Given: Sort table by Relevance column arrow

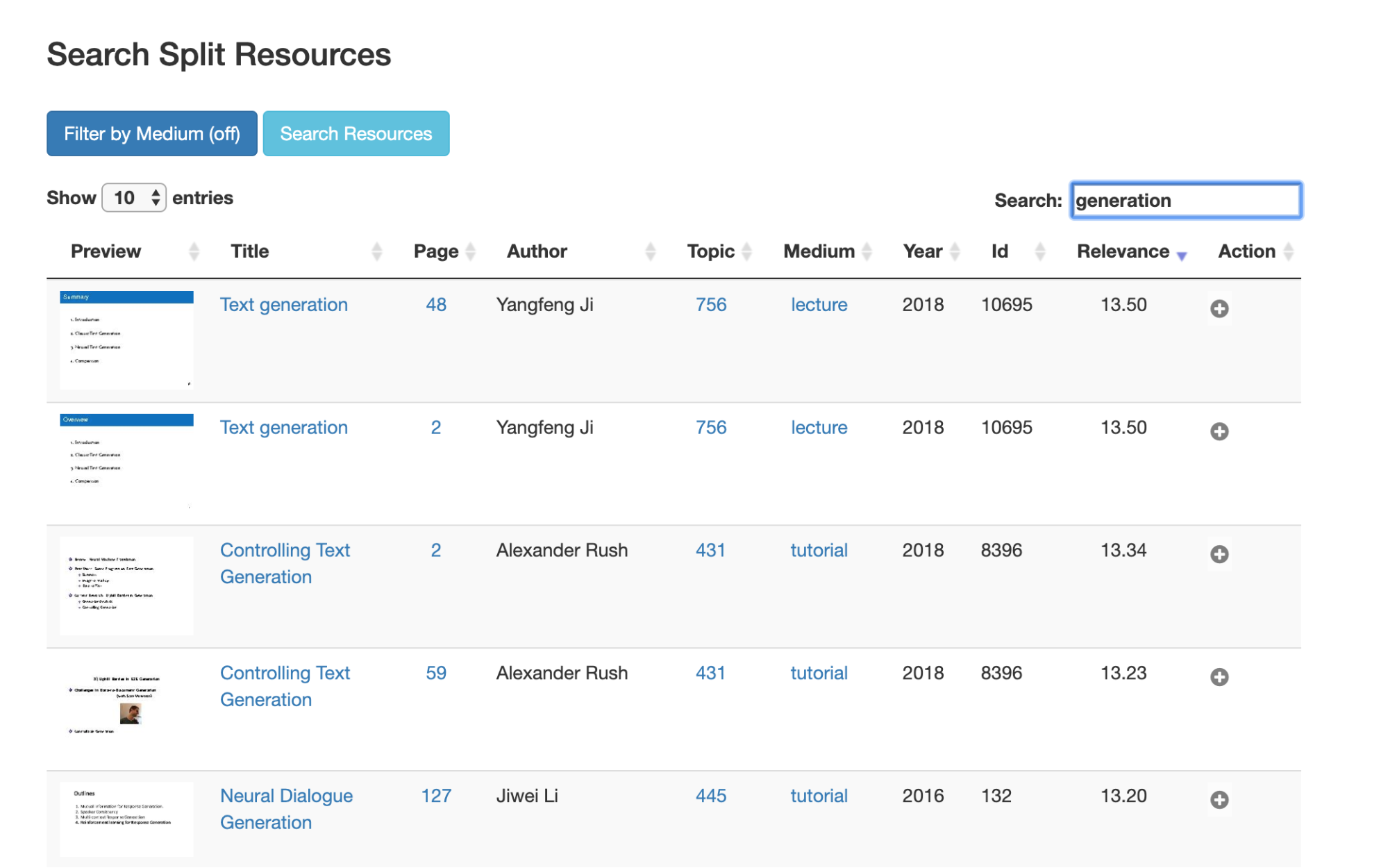Looking at the screenshot, I should [x=1181, y=255].
